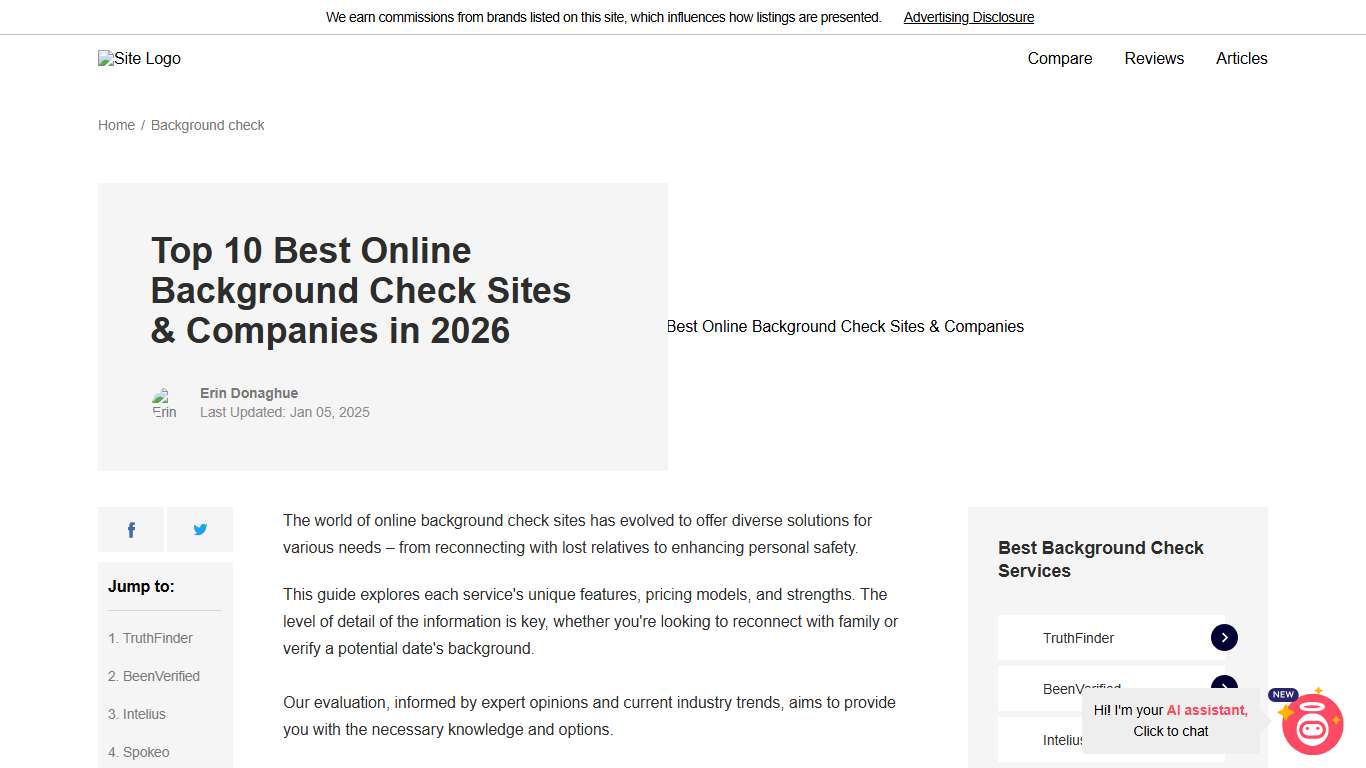This screenshot has width=1366, height=768.
Task: Click the arrow icon next to Intelius
Action: coord(1224,739)
